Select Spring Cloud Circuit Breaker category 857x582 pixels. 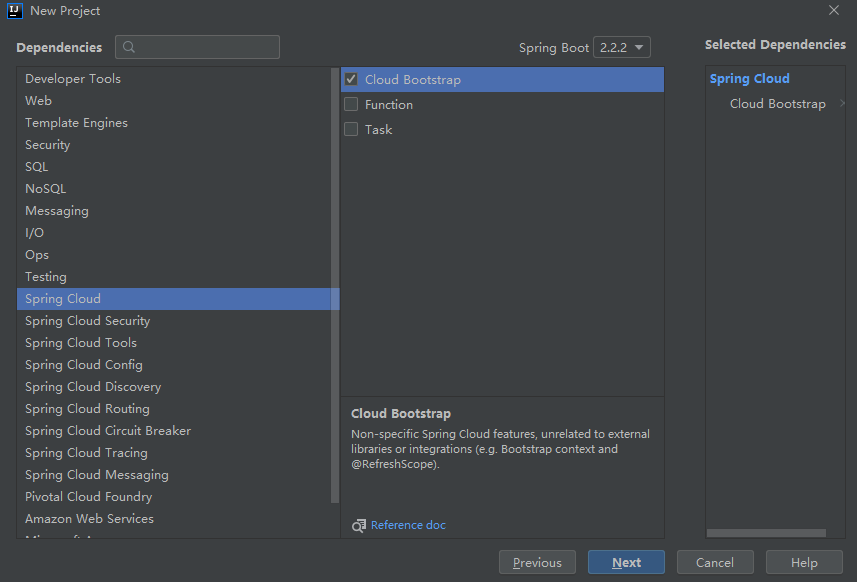(174, 431)
